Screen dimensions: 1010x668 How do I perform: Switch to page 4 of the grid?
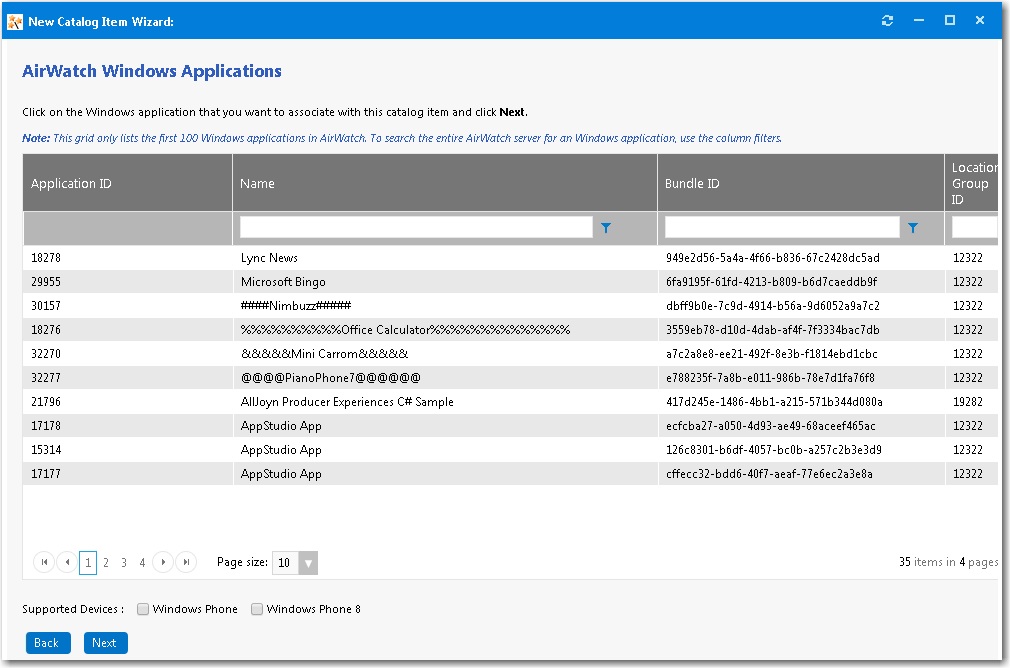pyautogui.click(x=142, y=563)
